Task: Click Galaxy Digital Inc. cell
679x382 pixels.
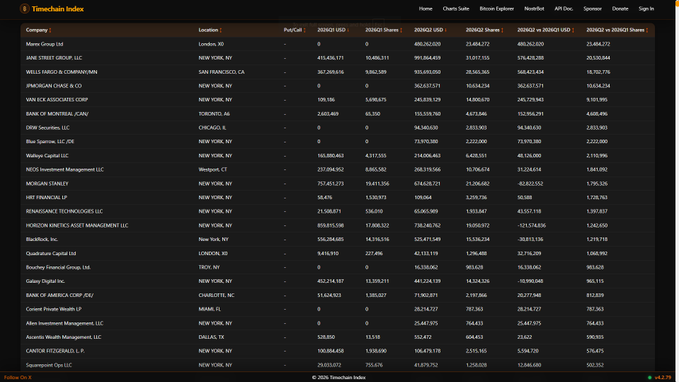Action: pyautogui.click(x=45, y=281)
